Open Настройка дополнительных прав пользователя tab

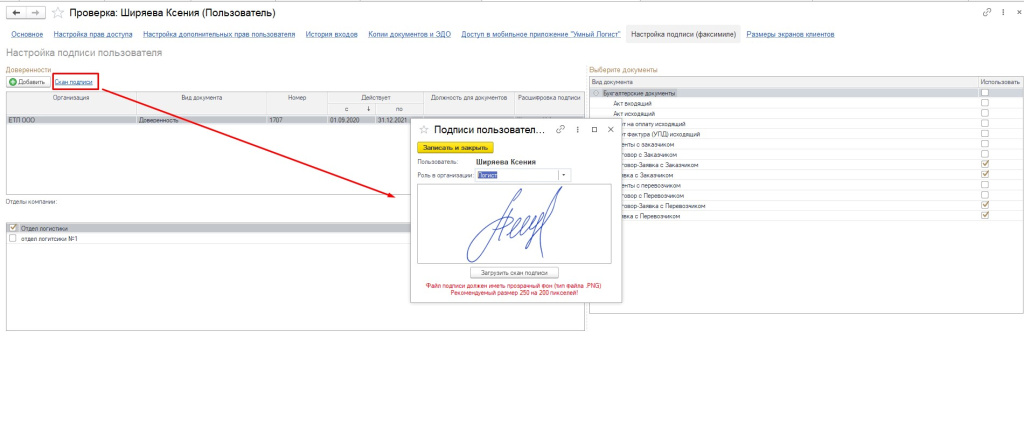[219, 34]
